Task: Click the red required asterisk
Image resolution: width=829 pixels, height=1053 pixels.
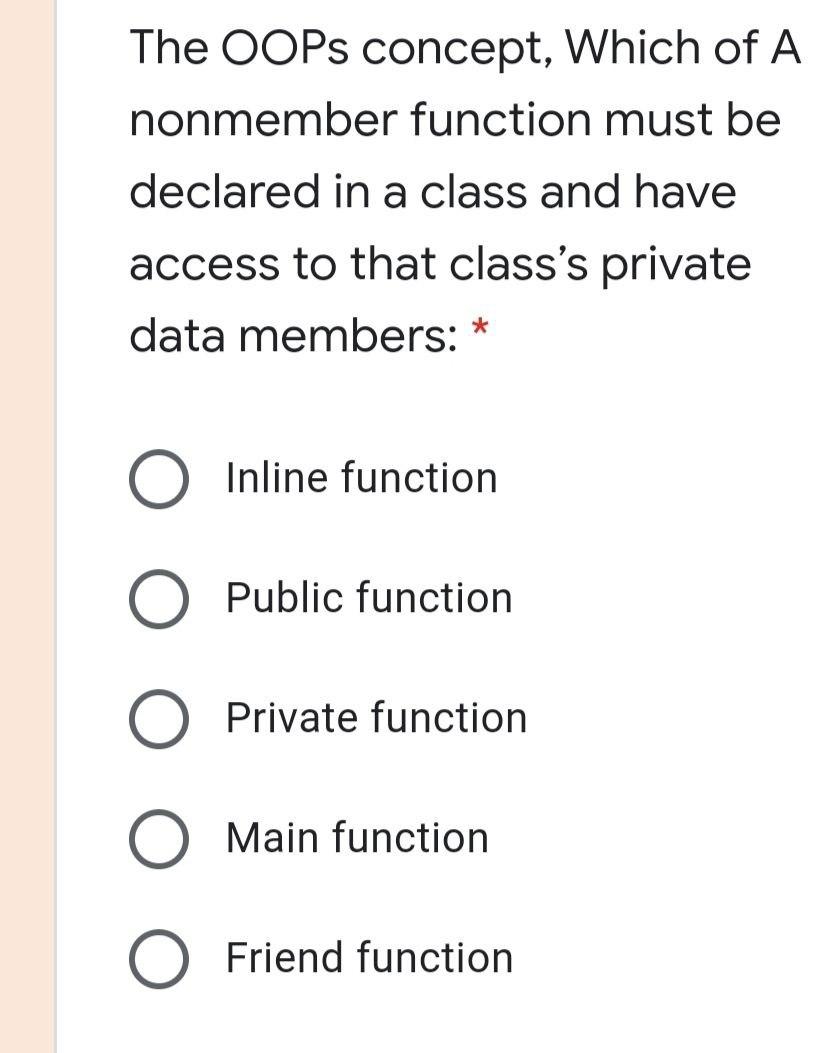Action: click(480, 328)
